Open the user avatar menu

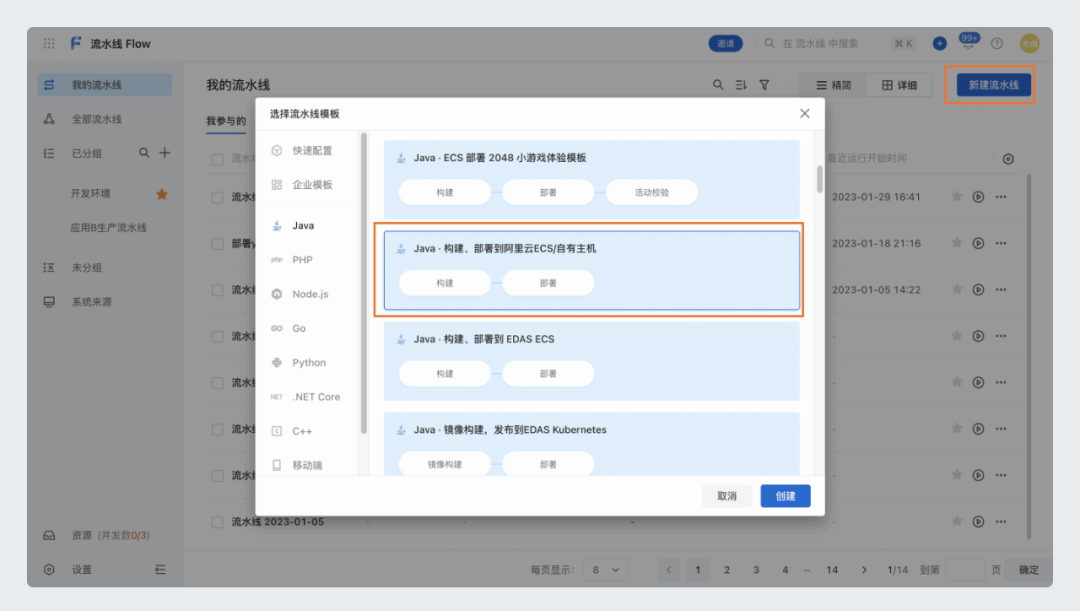pyautogui.click(x=1030, y=43)
